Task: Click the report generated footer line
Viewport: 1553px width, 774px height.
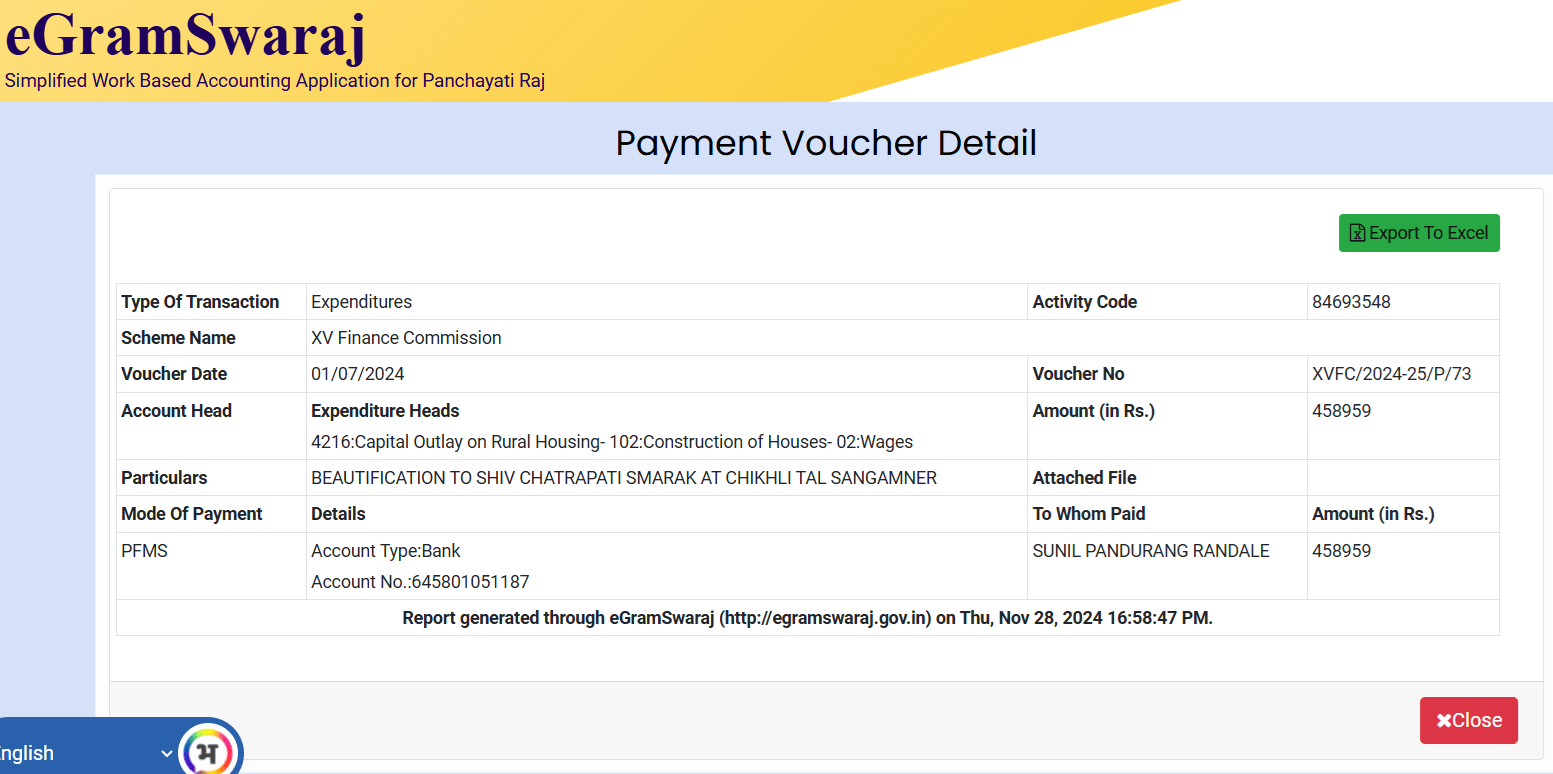Action: tap(807, 618)
